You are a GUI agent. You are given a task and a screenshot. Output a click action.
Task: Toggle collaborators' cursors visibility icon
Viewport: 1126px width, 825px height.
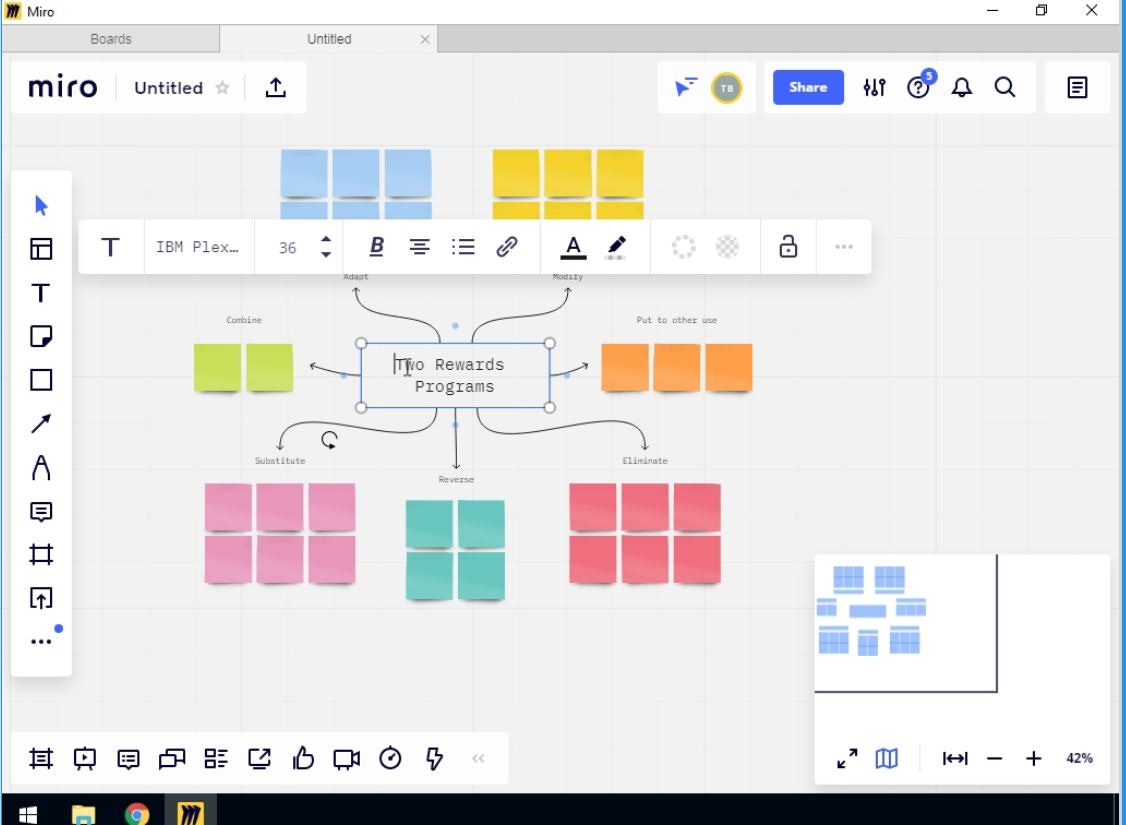(x=686, y=87)
